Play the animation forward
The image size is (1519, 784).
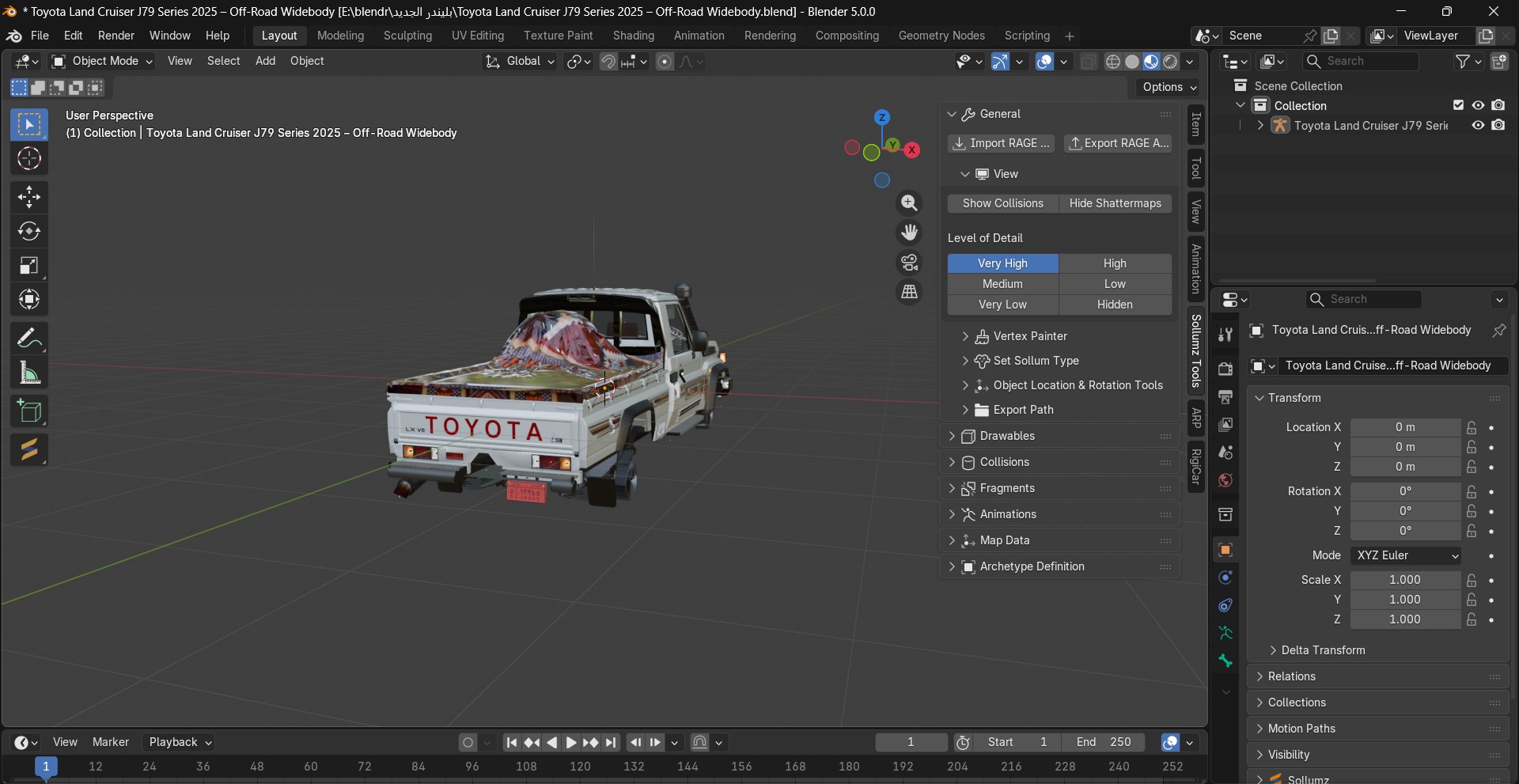coord(571,742)
